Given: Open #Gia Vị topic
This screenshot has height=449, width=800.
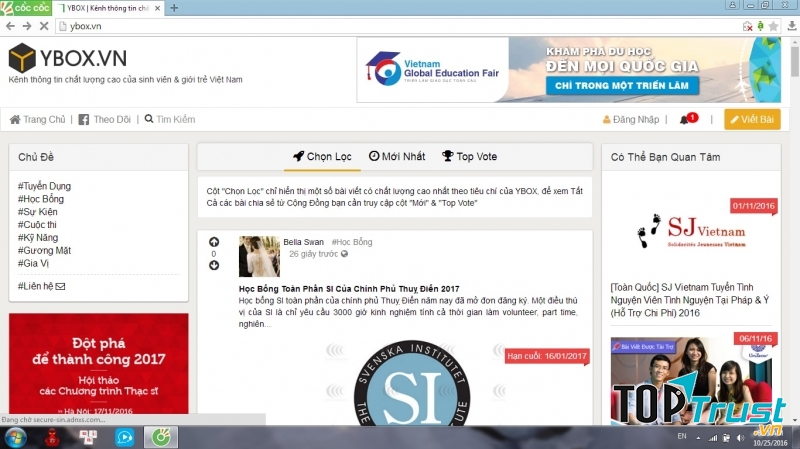Looking at the screenshot, I should (33, 263).
